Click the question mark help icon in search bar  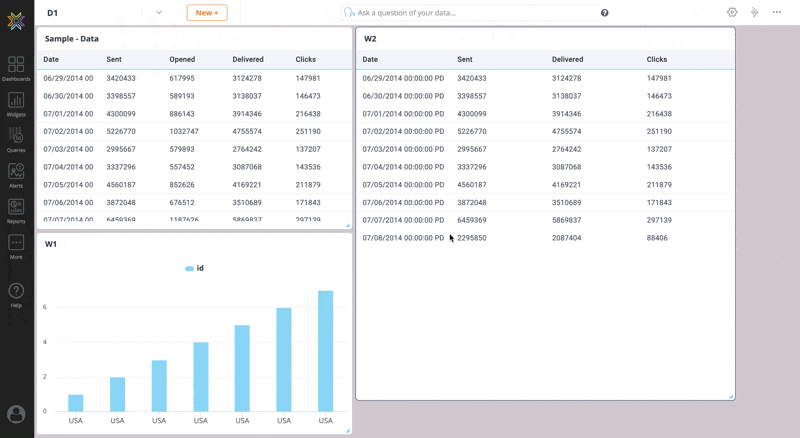(605, 13)
